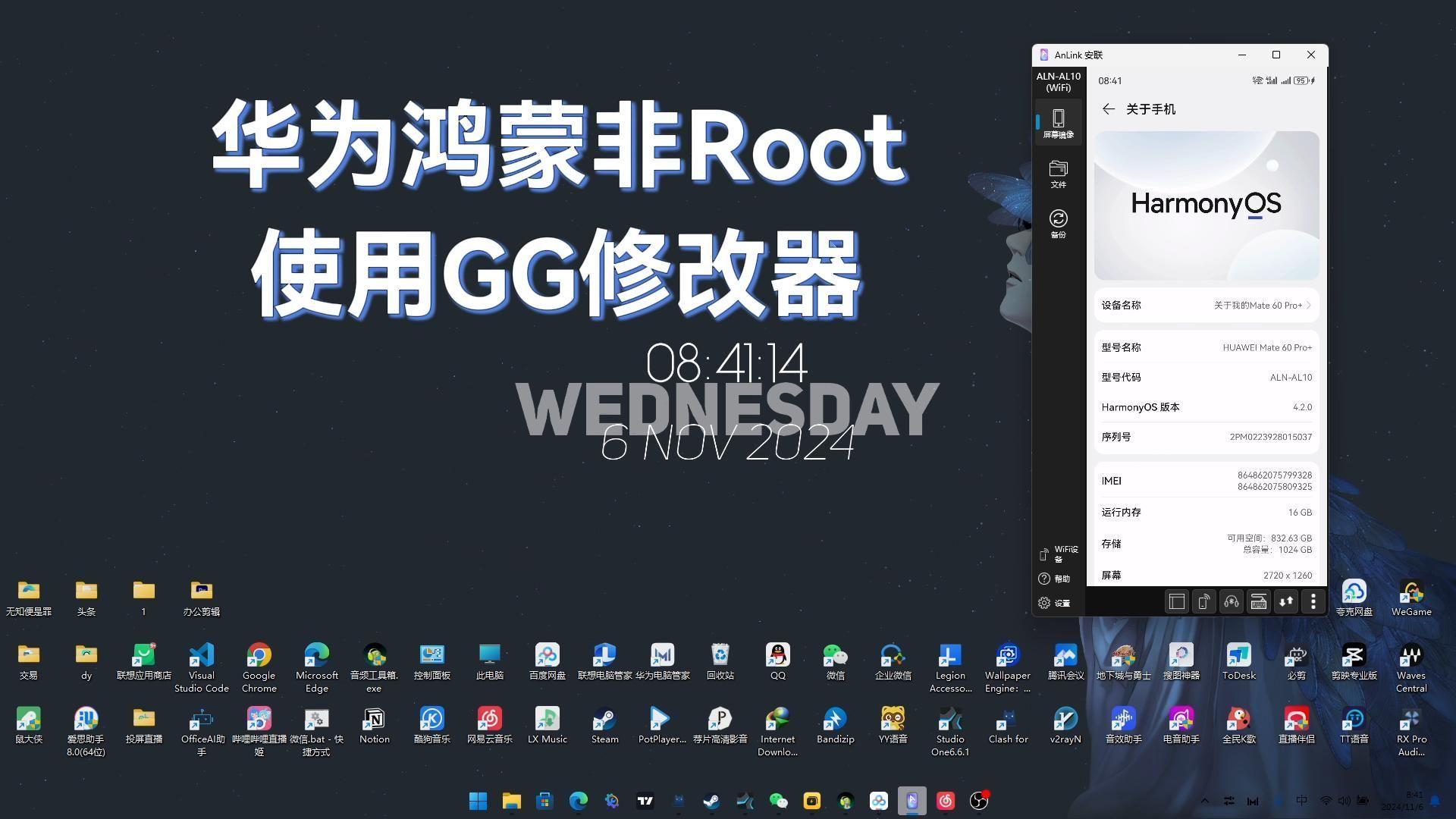1456x819 pixels.
Task: Open the Bandizip desktop shortcut
Action: click(x=835, y=725)
